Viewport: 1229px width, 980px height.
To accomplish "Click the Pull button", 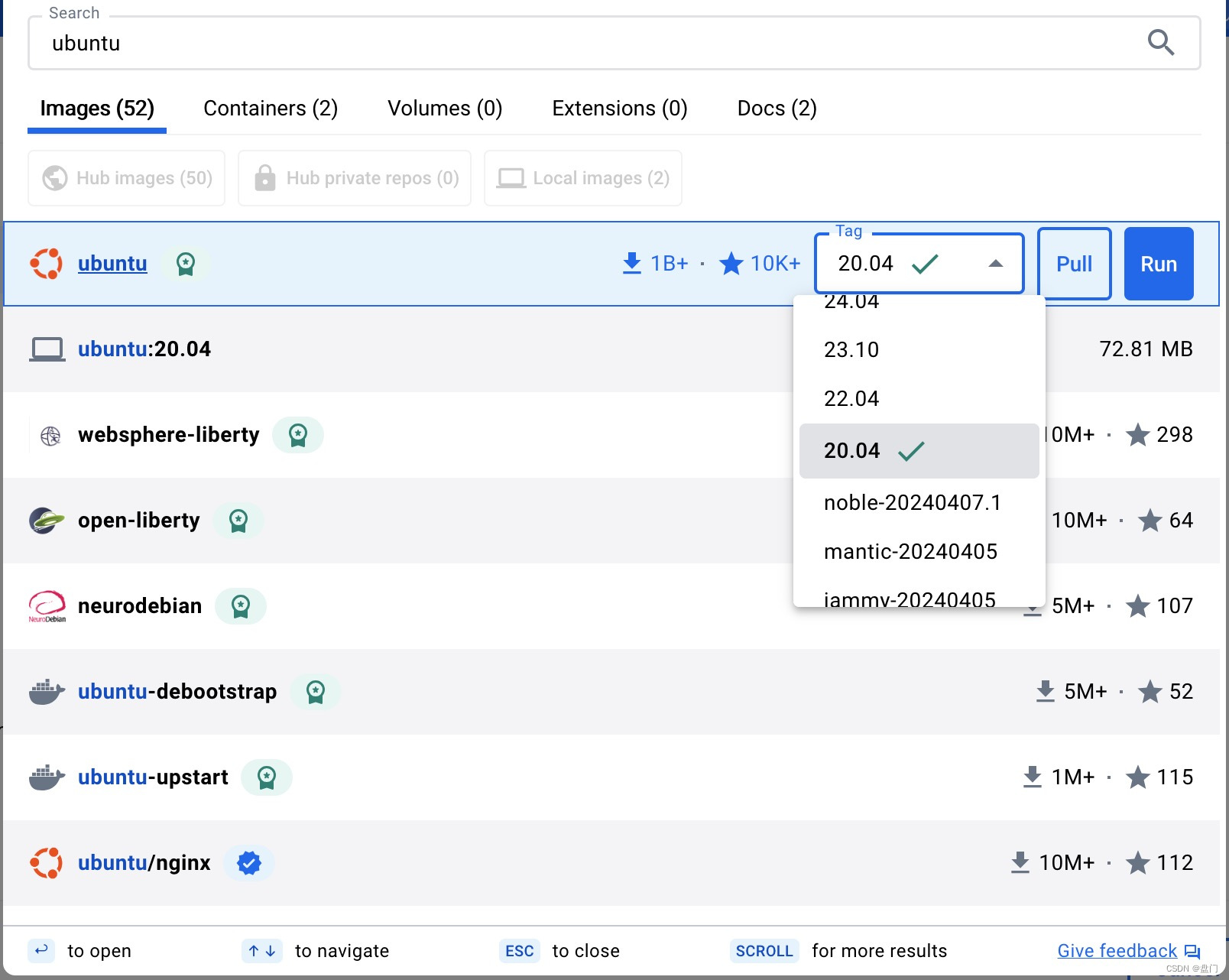I will 1074,264.
